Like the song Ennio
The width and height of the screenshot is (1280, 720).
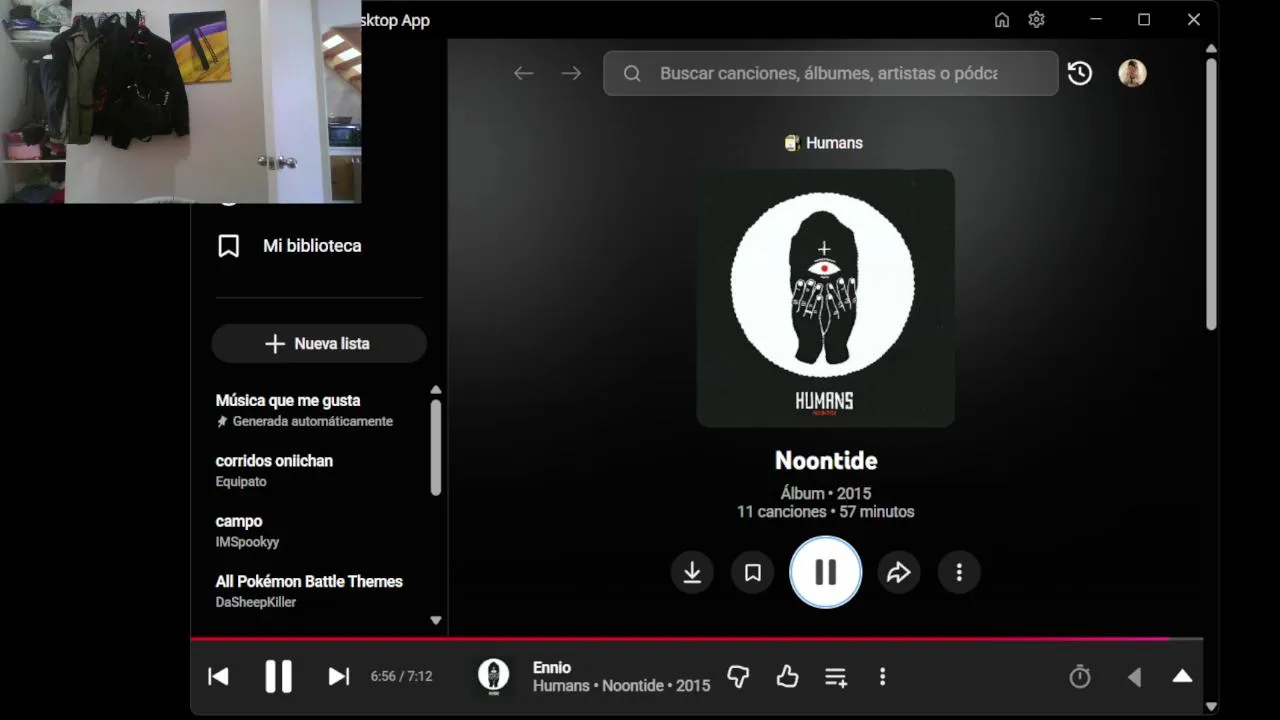tap(788, 677)
